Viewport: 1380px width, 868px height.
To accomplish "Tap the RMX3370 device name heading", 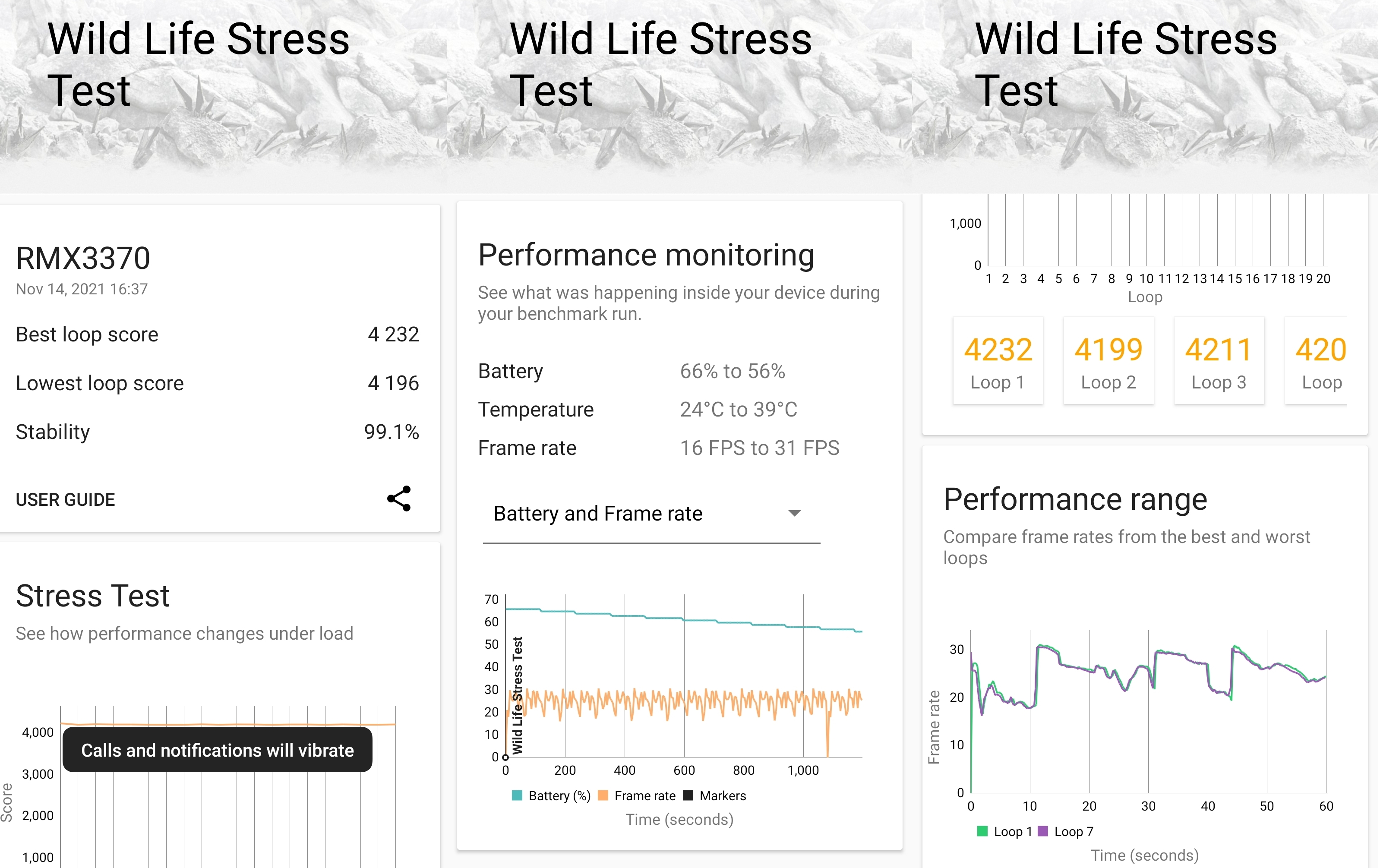I will tap(83, 259).
